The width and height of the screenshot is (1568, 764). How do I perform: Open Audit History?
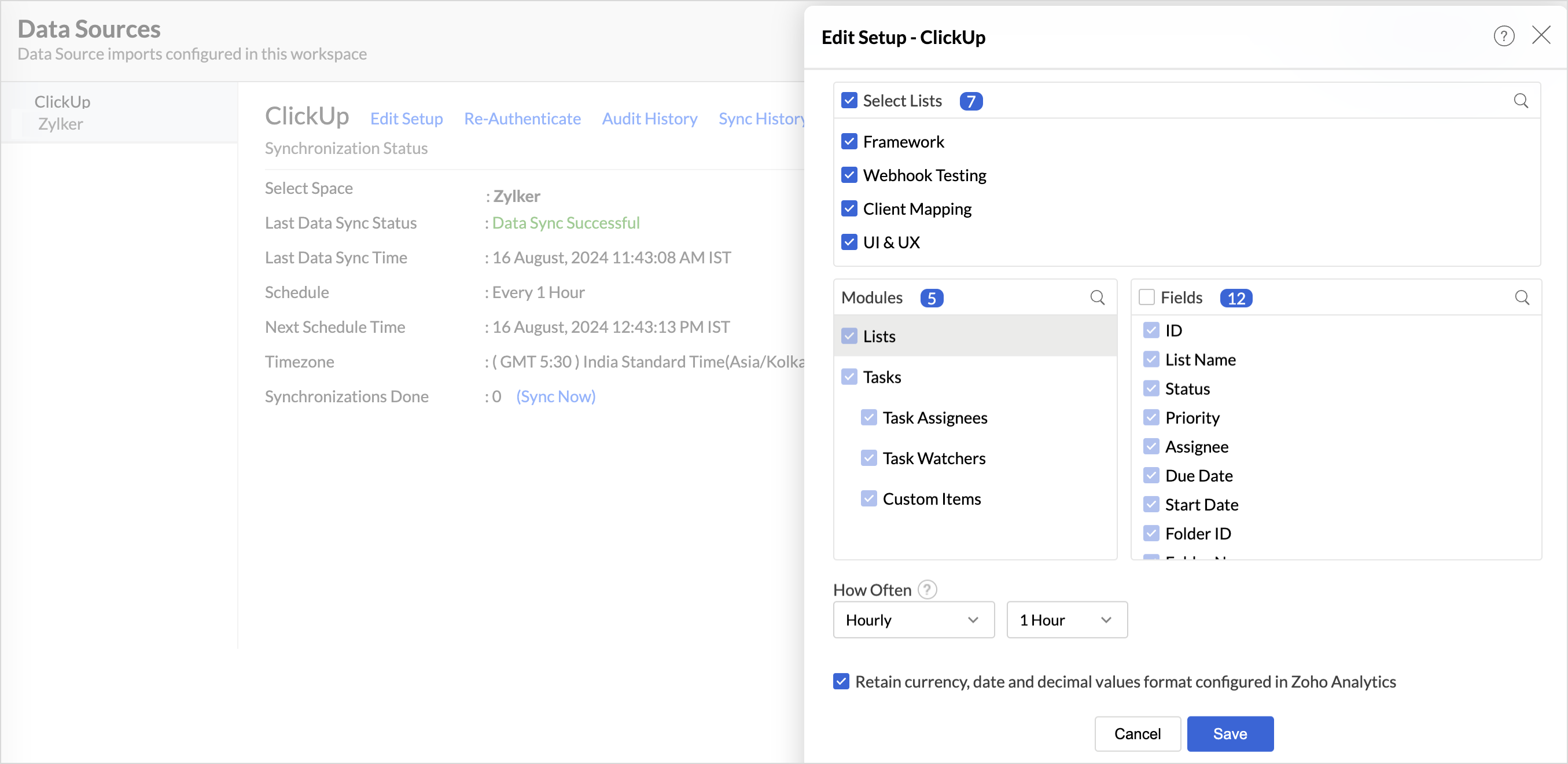pos(650,118)
